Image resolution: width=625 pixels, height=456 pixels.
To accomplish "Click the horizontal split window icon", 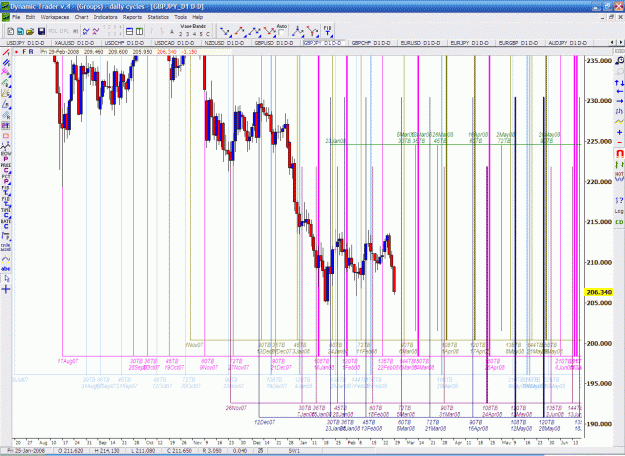I will pyautogui.click(x=130, y=31).
